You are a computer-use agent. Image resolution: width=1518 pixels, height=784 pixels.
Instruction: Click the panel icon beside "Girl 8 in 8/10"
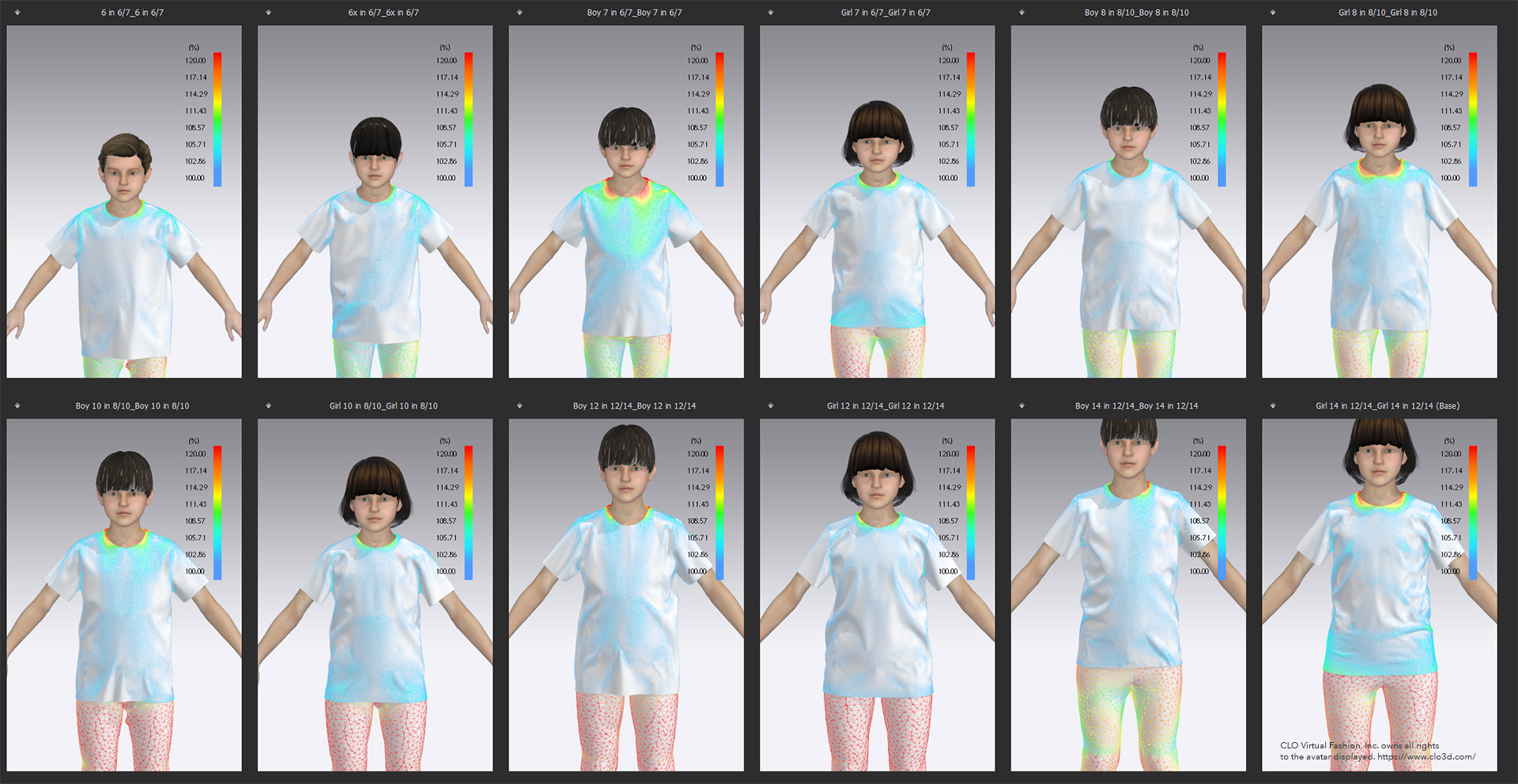click(x=1271, y=12)
